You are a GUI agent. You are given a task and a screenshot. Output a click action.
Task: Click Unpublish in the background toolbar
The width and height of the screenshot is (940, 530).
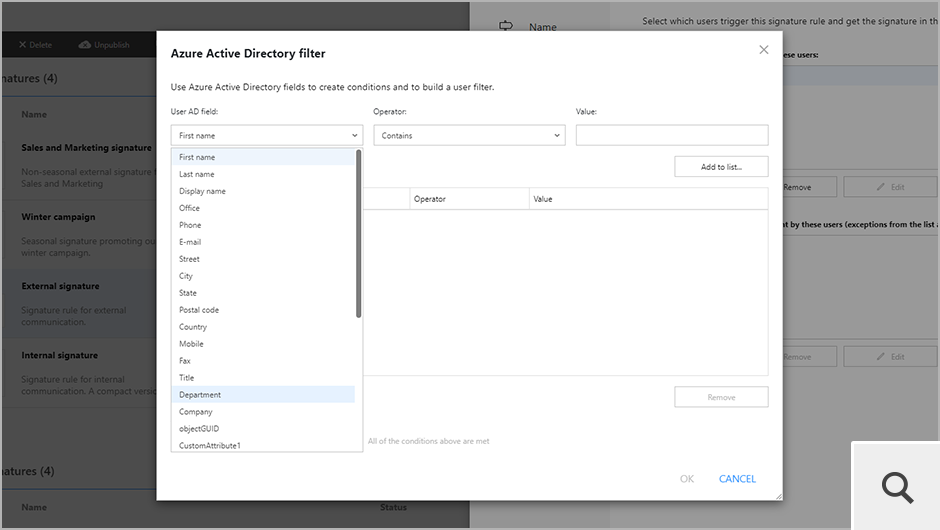pos(104,45)
